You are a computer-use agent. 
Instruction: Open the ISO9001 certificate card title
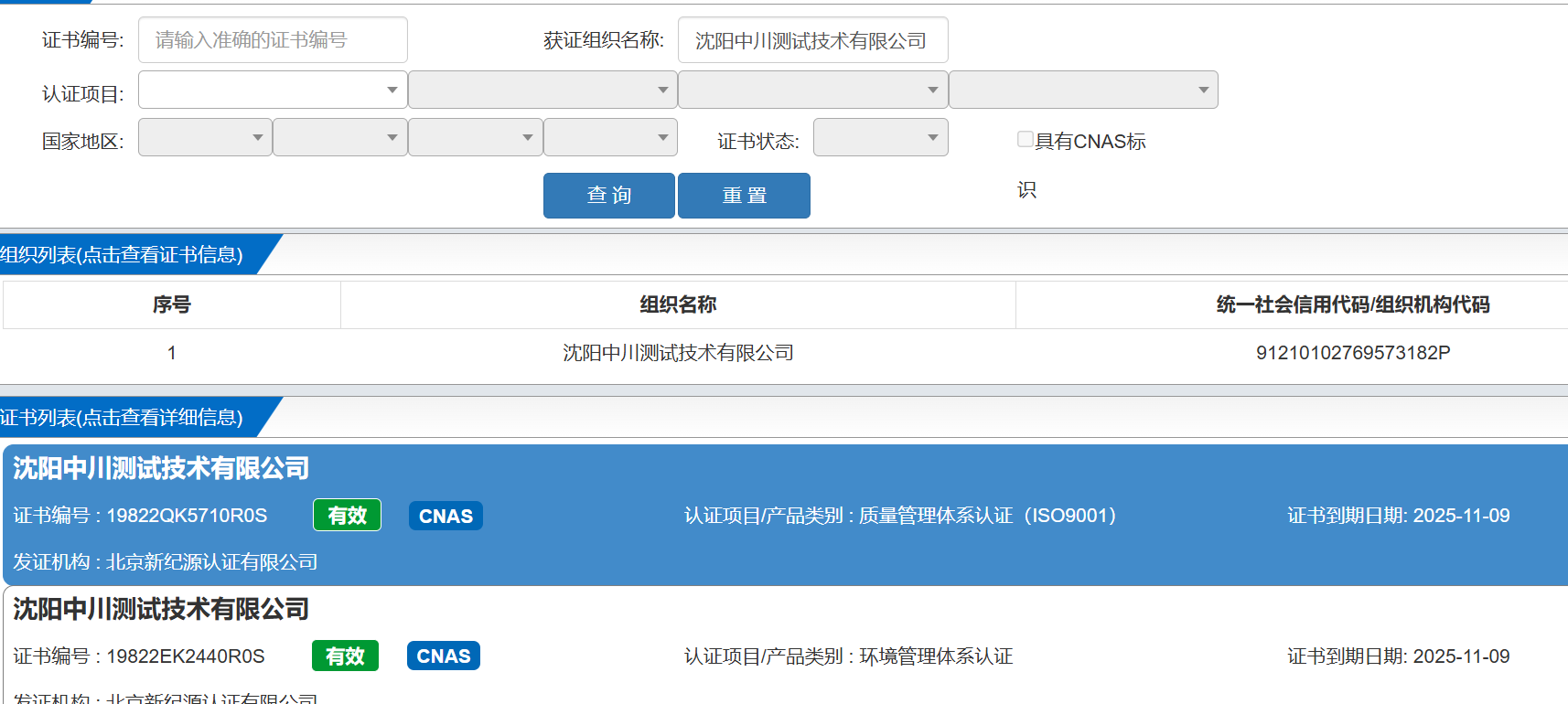pos(161,468)
